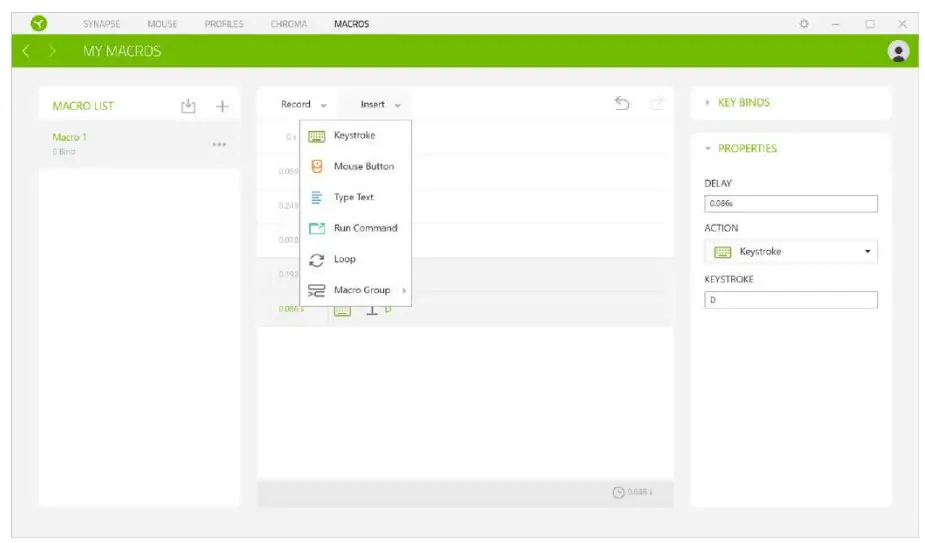This screenshot has width=925, height=543.
Task: Open the user account avatar
Action: pos(898,51)
